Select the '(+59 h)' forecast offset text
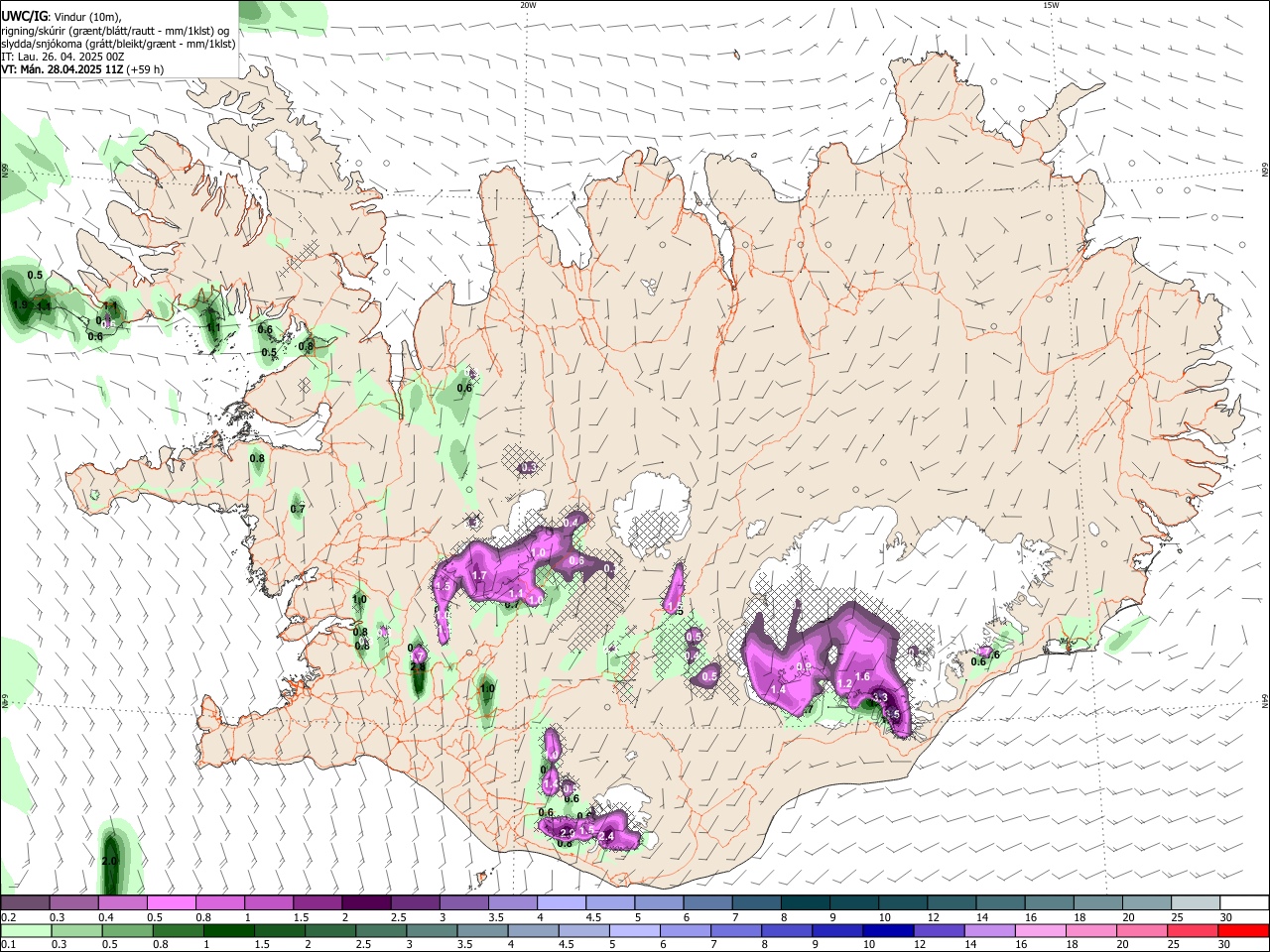Image resolution: width=1270 pixels, height=952 pixels. [145, 69]
